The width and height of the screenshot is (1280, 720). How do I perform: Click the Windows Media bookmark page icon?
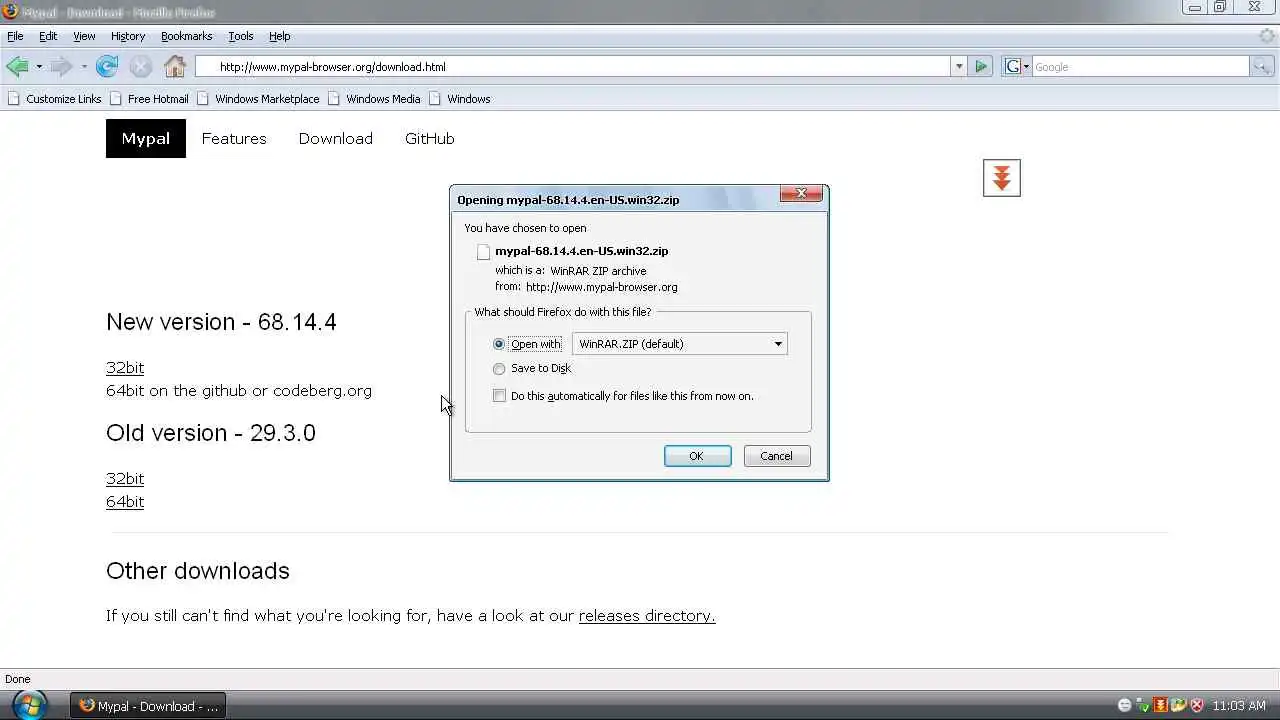334,99
